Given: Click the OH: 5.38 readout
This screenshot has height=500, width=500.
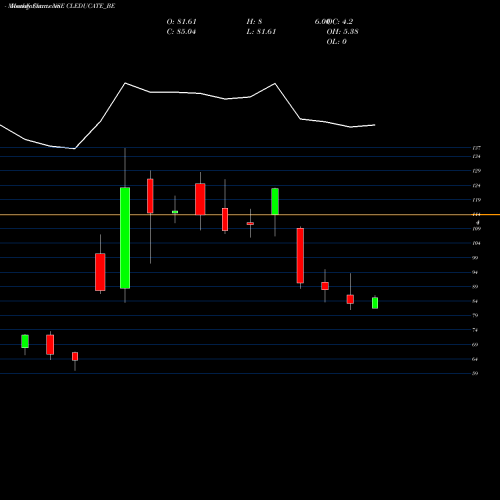Looking at the screenshot, I should pos(343,32).
